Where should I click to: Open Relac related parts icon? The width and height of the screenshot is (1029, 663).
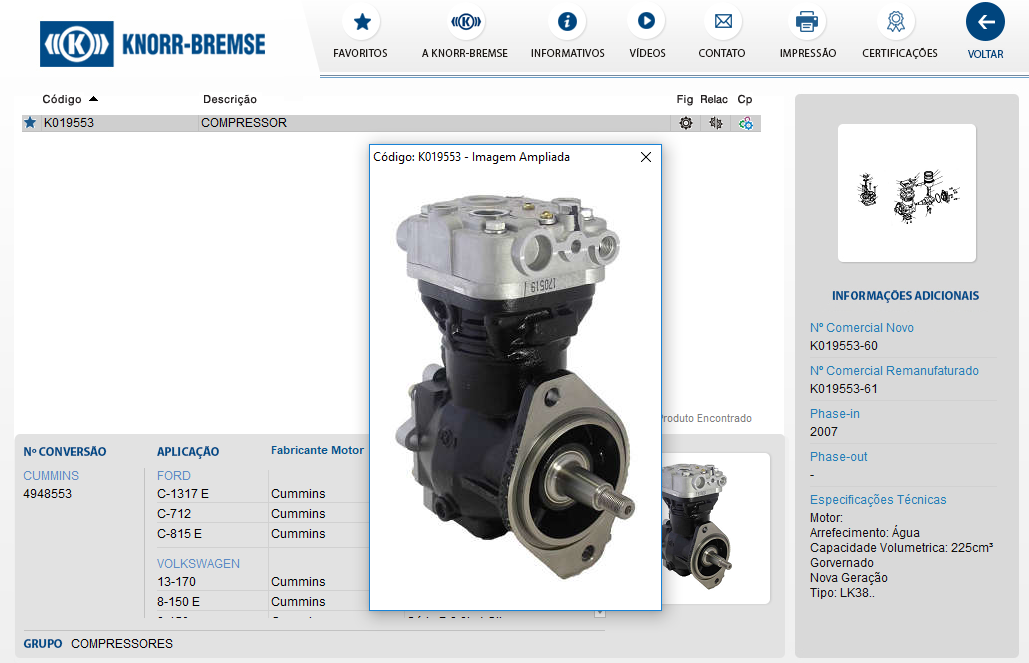point(714,123)
